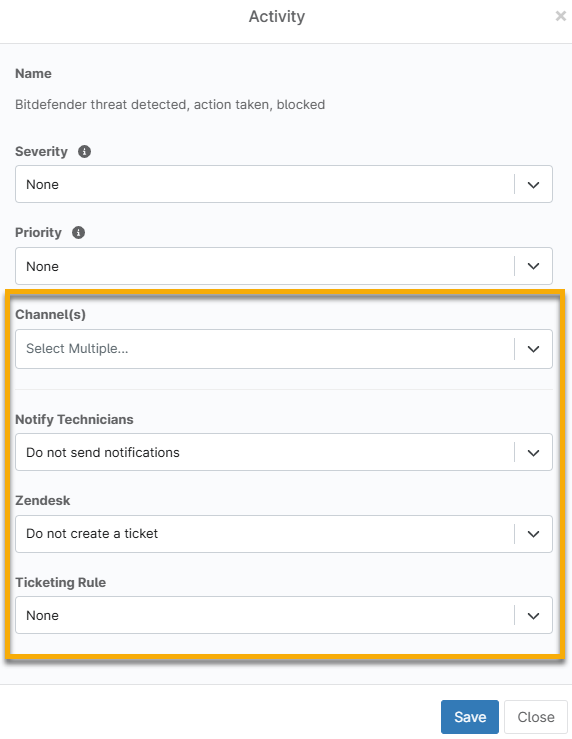Click the Priority info icon
This screenshot has height=739, width=572.
tap(78, 233)
